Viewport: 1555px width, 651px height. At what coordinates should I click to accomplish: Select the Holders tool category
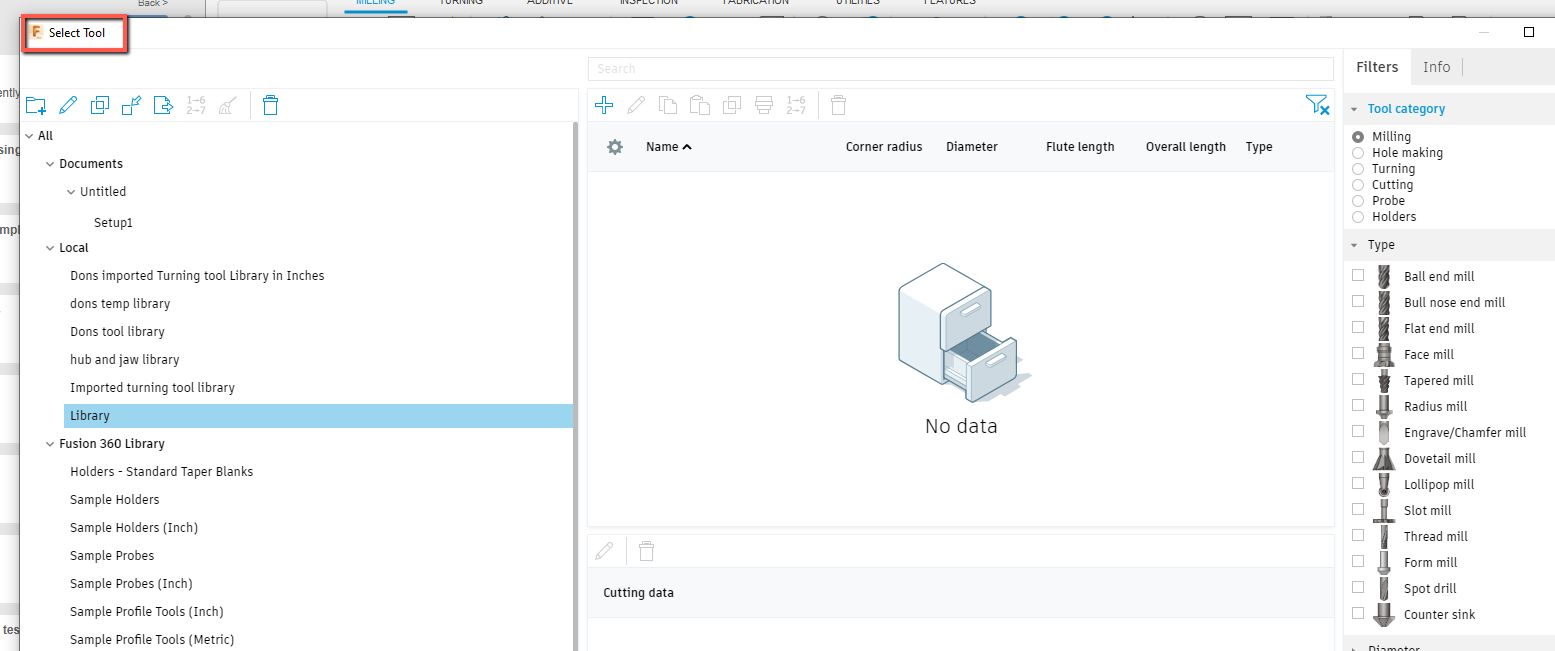pos(1357,217)
